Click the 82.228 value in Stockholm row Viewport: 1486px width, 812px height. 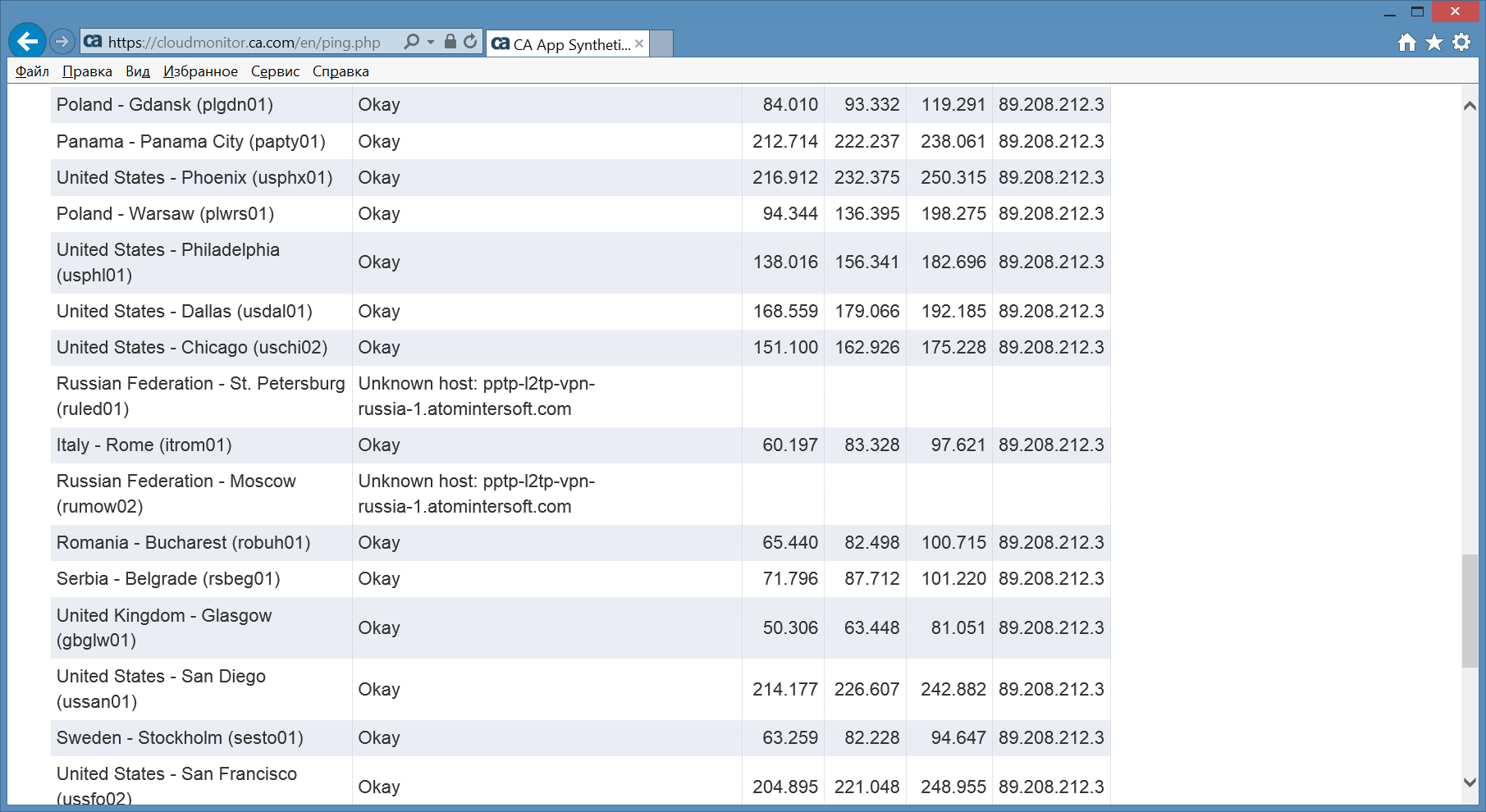tap(872, 738)
